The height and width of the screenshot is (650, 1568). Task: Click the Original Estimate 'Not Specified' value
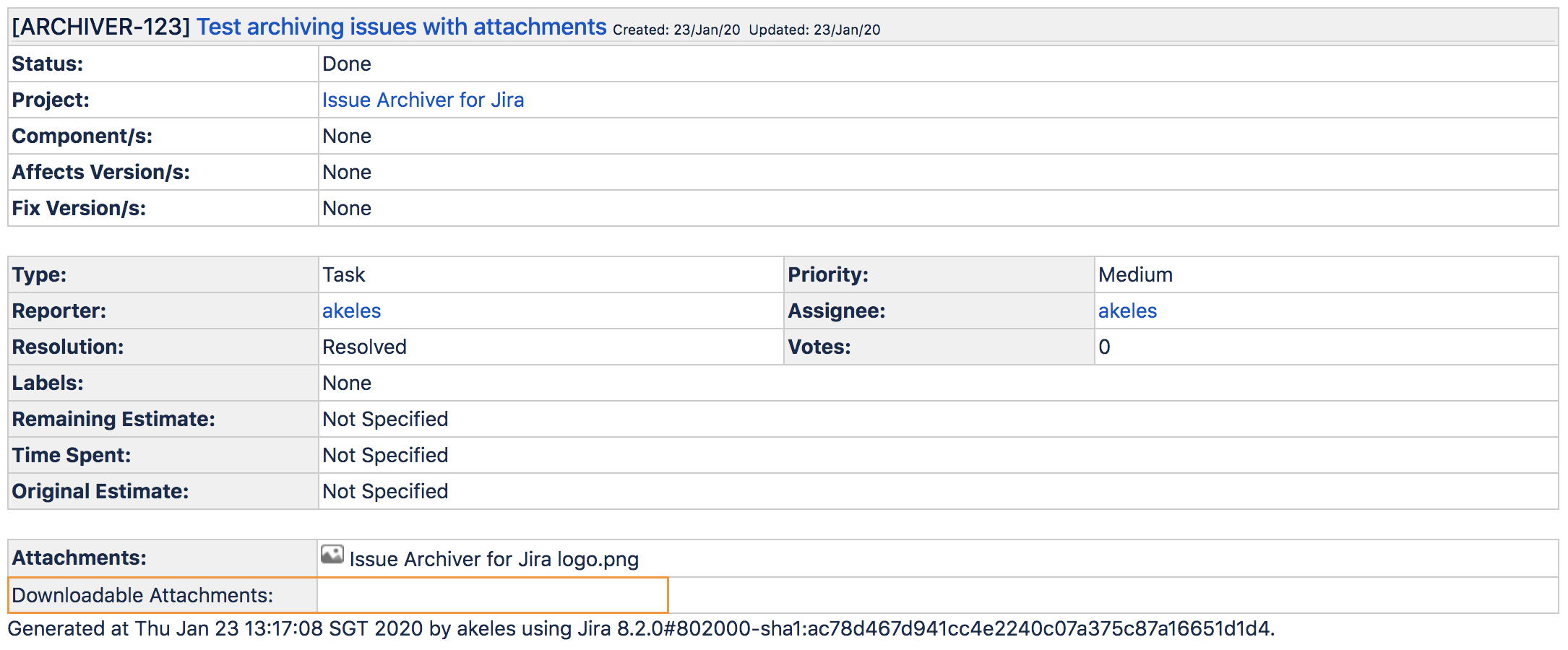pos(385,491)
